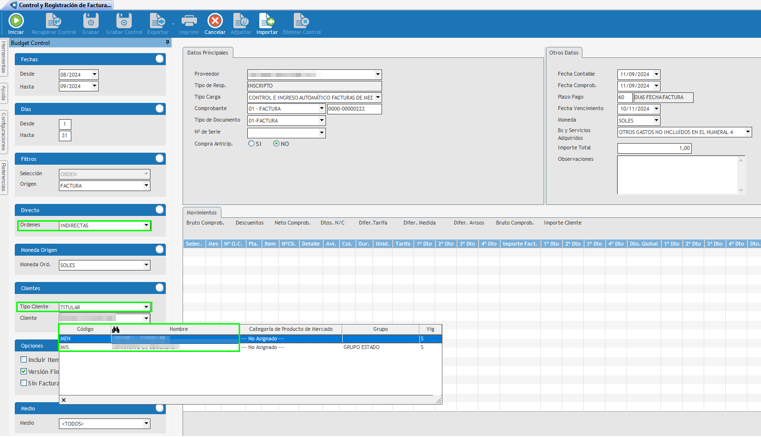761x437 pixels.
Task: Open the Comprobante 01 - FACTURA dropdown
Action: click(x=321, y=109)
